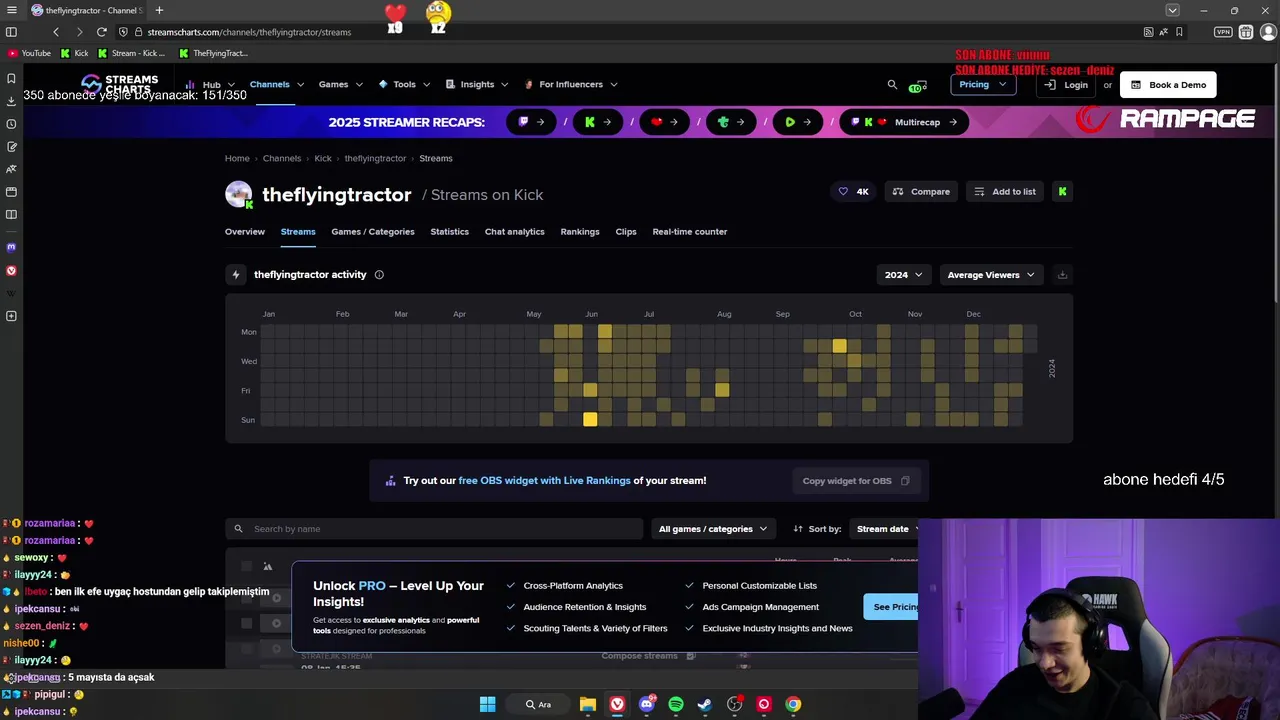Open the Trovo green streamer recap pill
1280x720 pixels.
tap(731, 122)
